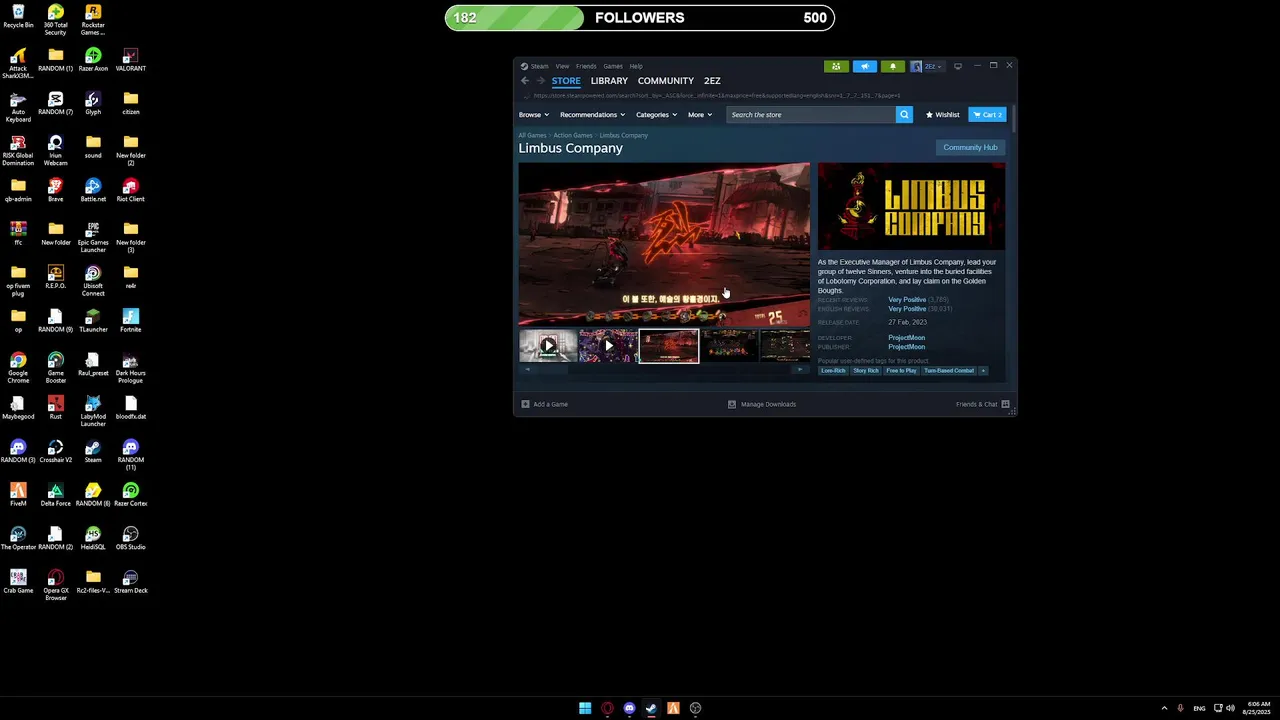The image size is (1280, 720).
Task: Expand the Browse store dropdown
Action: (533, 115)
